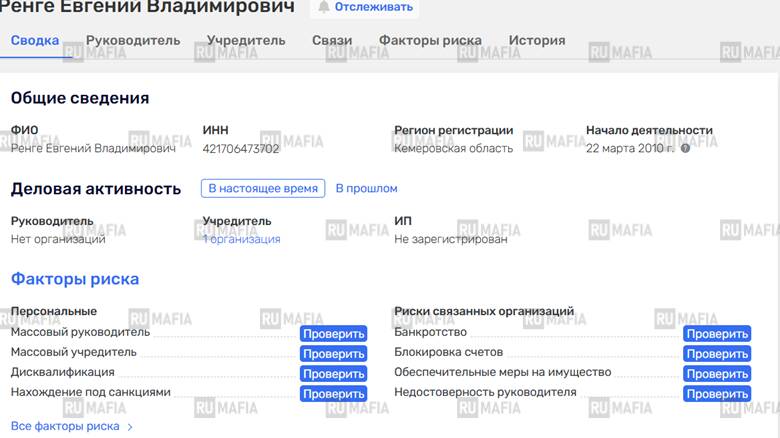Click Проверить for Обеспечительные меры на имущество
The height and width of the screenshot is (438, 780).
point(717,374)
